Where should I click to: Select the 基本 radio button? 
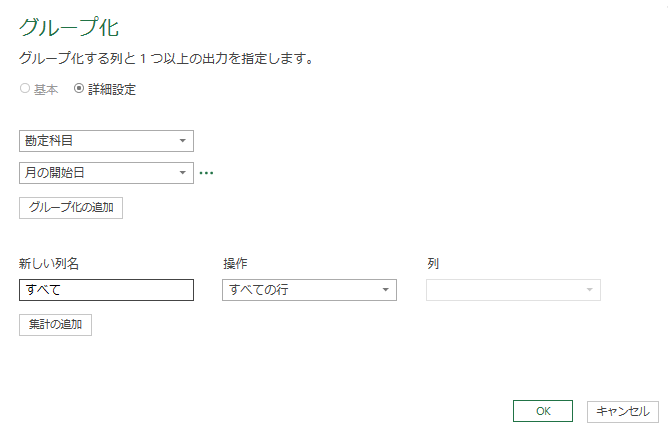tap(25, 89)
